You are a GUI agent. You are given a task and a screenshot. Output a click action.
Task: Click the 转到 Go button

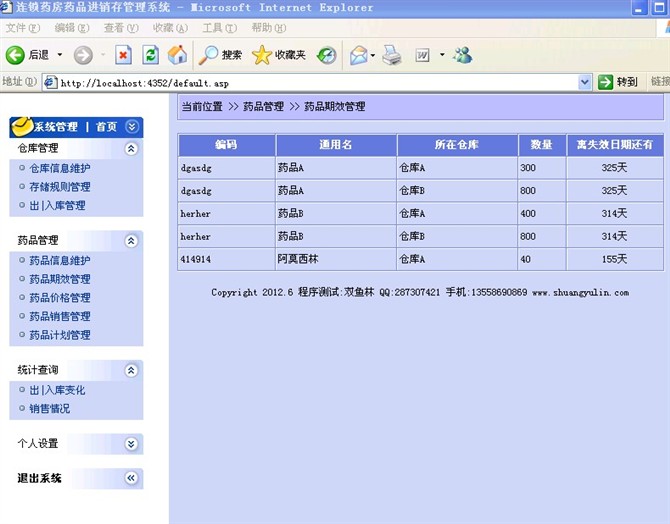[618, 82]
